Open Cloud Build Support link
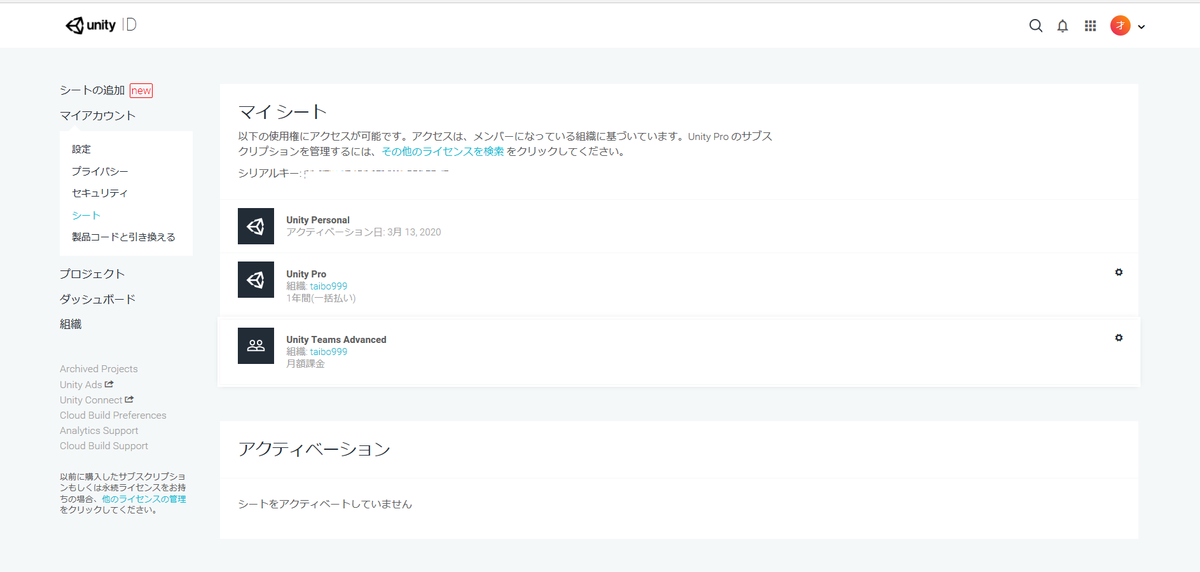Screen dimensions: 1200x572 (104, 446)
